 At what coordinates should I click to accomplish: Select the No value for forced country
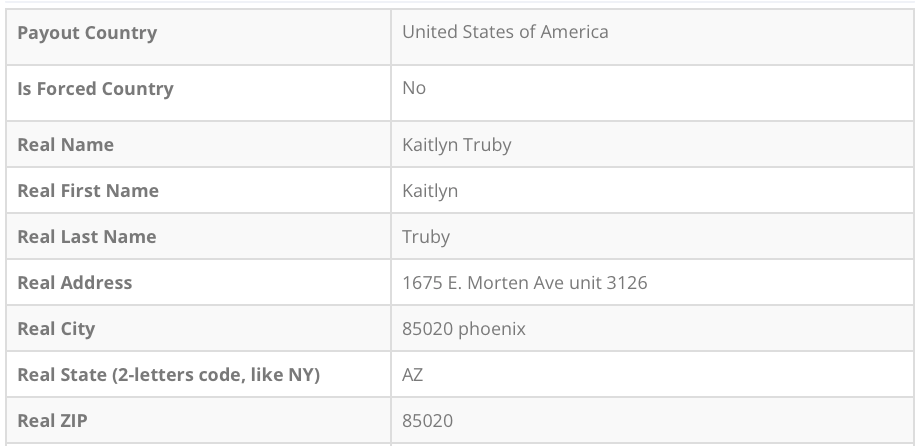click(414, 89)
